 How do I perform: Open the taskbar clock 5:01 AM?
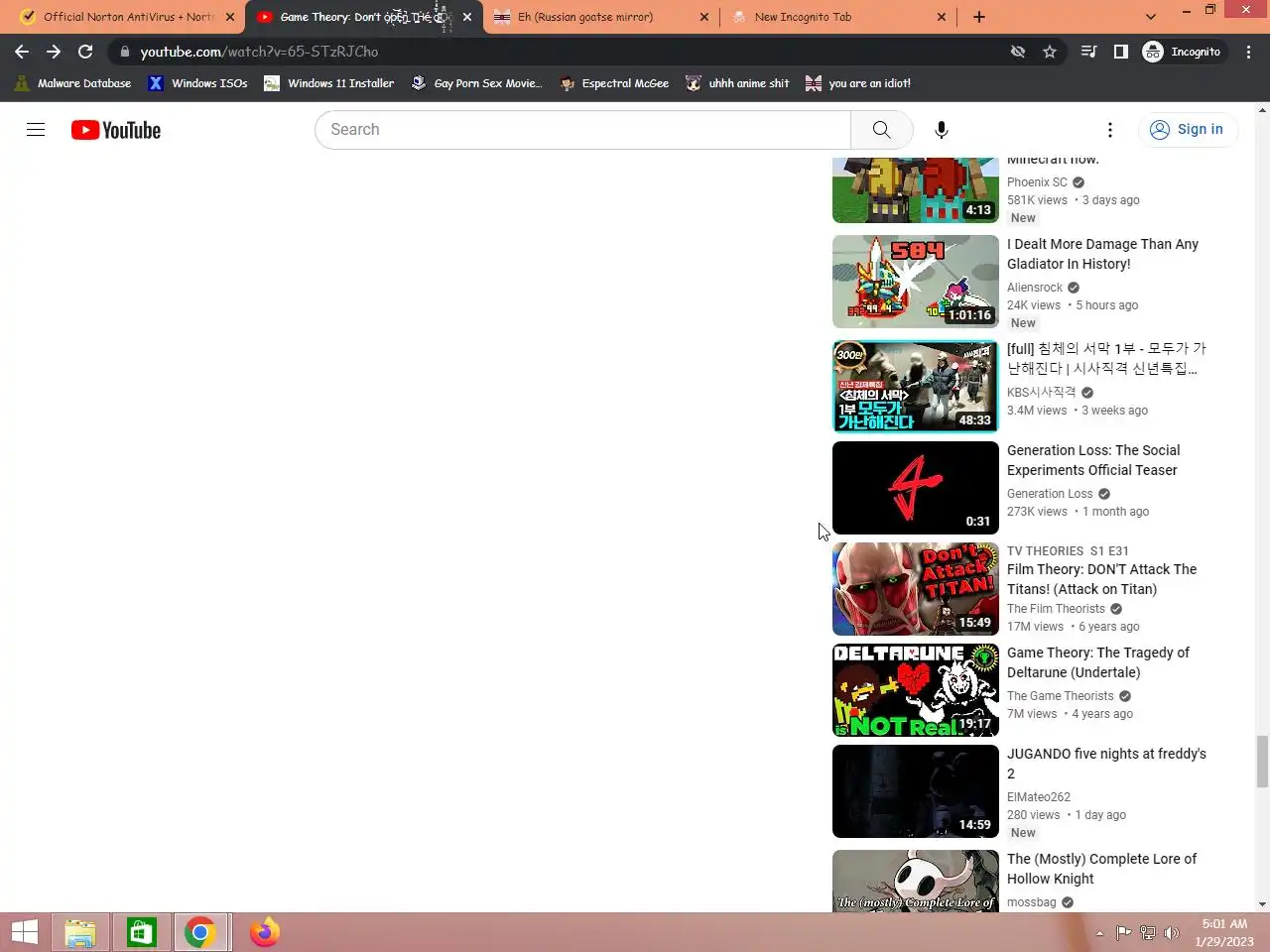[x=1224, y=933]
